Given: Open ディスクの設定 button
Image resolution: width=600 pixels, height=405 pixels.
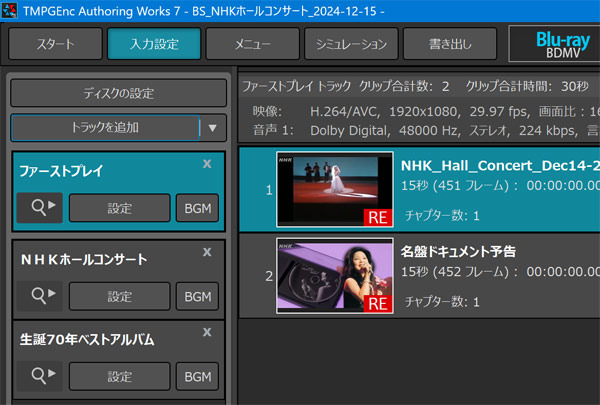Looking at the screenshot, I should tap(119, 93).
